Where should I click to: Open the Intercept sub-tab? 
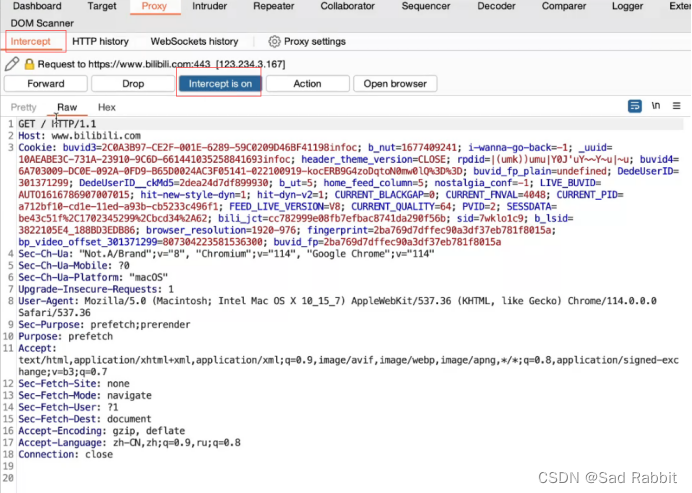click(30, 41)
